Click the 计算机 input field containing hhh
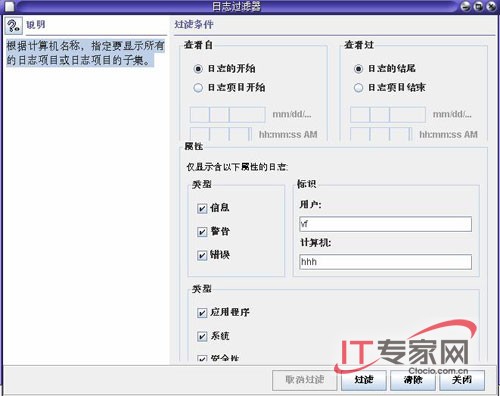Screen dimensions: 500x396 point(385,262)
